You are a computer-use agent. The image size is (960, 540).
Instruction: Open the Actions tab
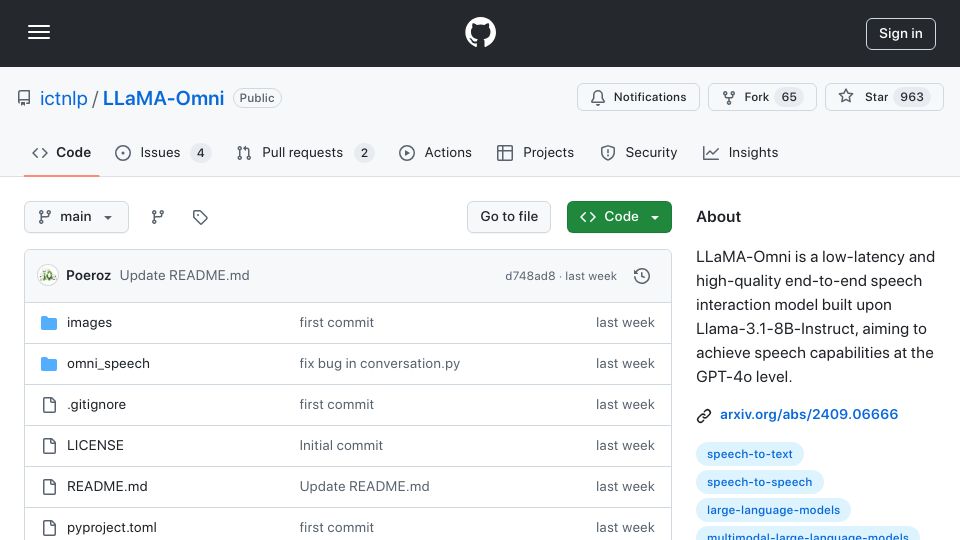point(435,152)
